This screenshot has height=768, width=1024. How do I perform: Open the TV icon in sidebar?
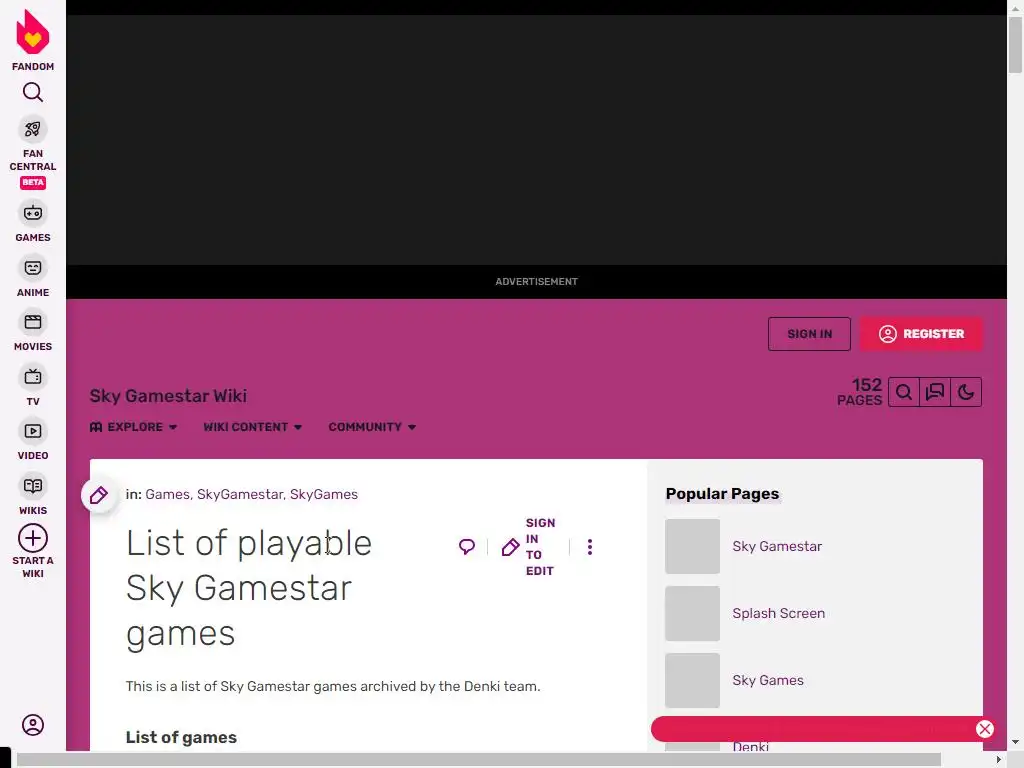33,377
